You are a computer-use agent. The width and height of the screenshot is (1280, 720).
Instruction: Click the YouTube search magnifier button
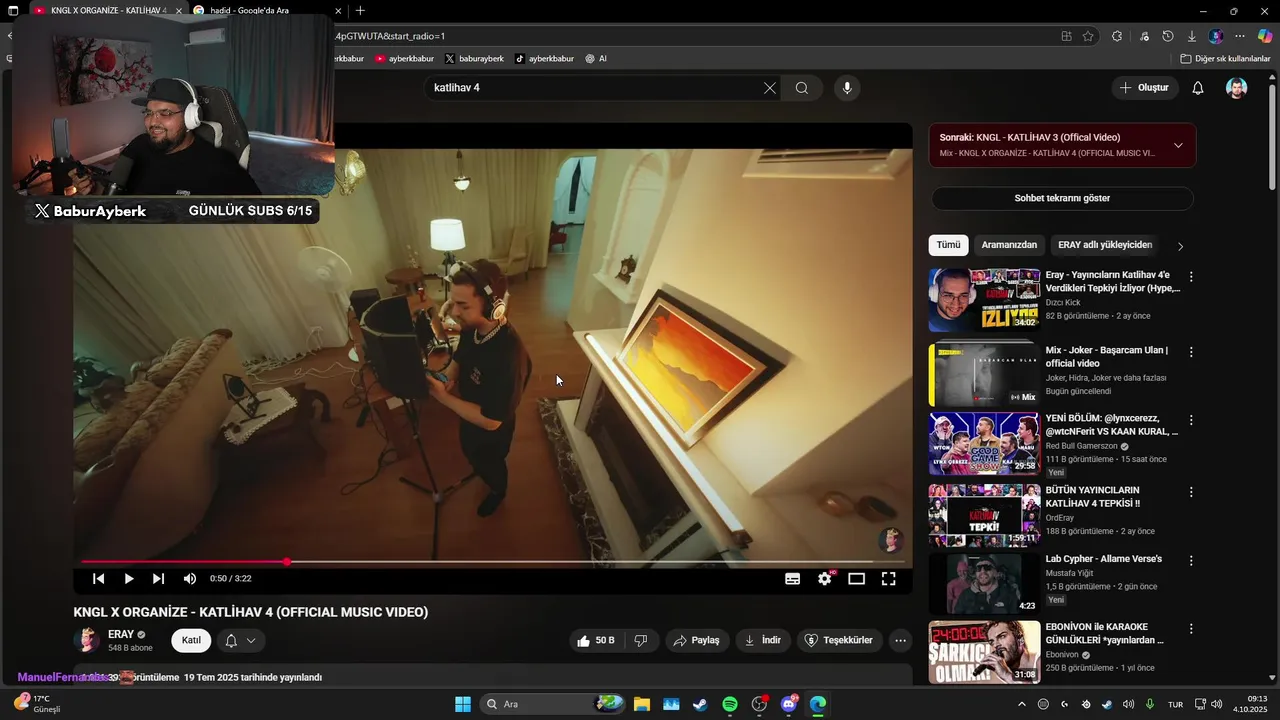(802, 88)
